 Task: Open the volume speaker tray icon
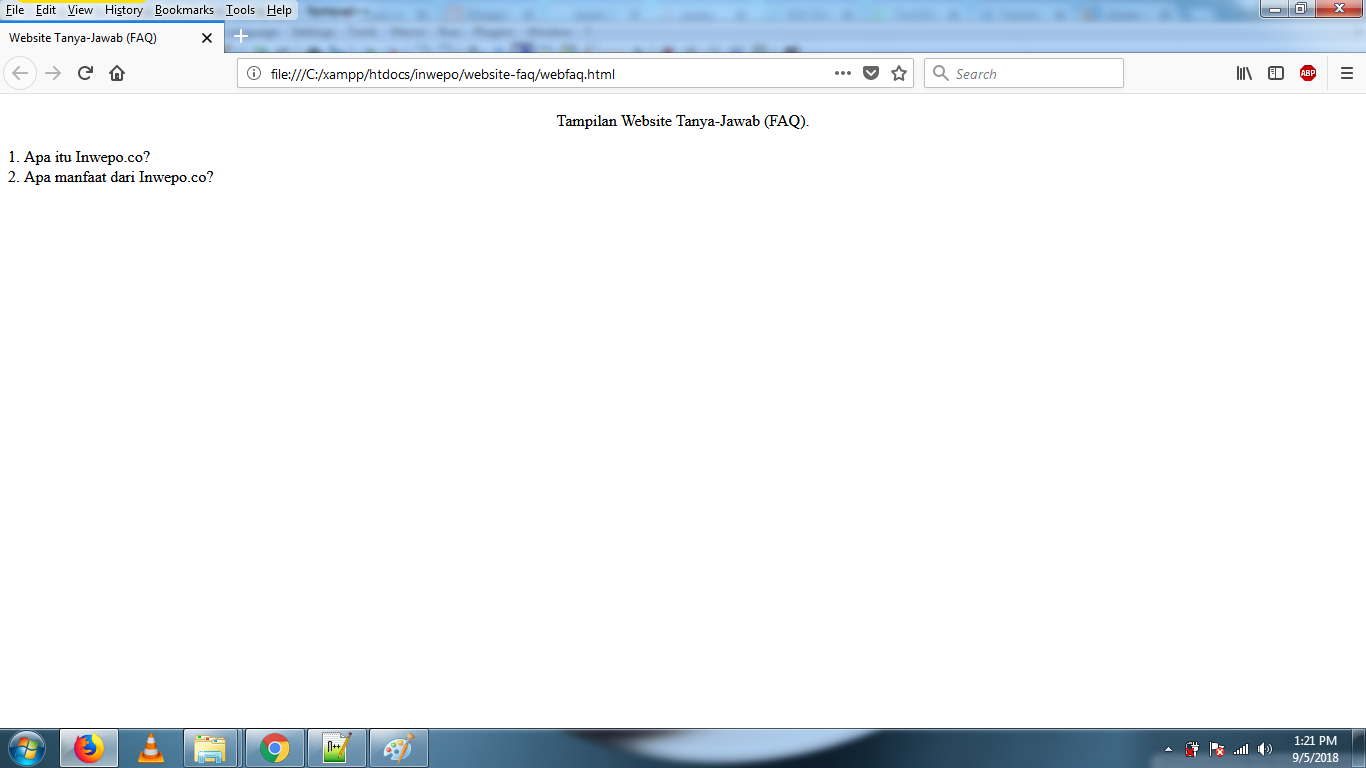[x=1265, y=749]
